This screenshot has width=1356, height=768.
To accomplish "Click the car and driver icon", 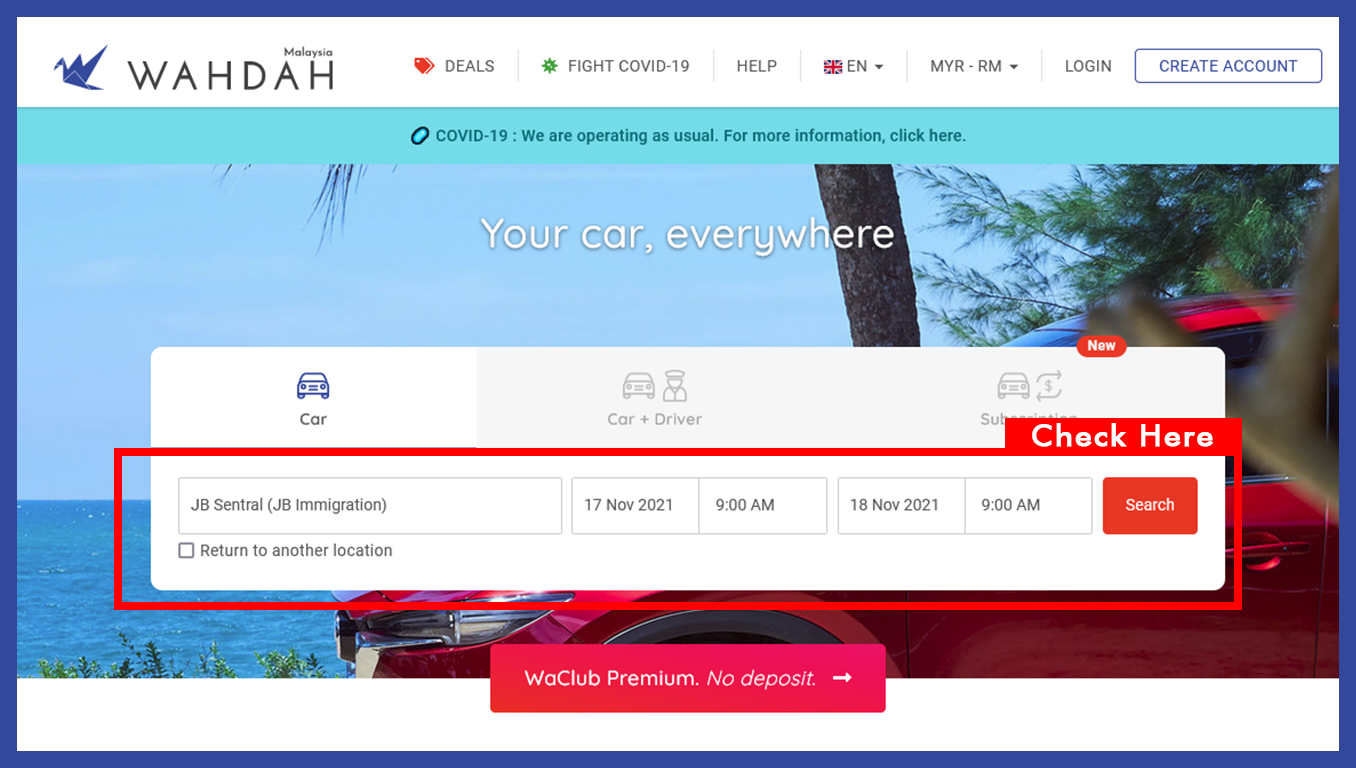I will tap(655, 385).
